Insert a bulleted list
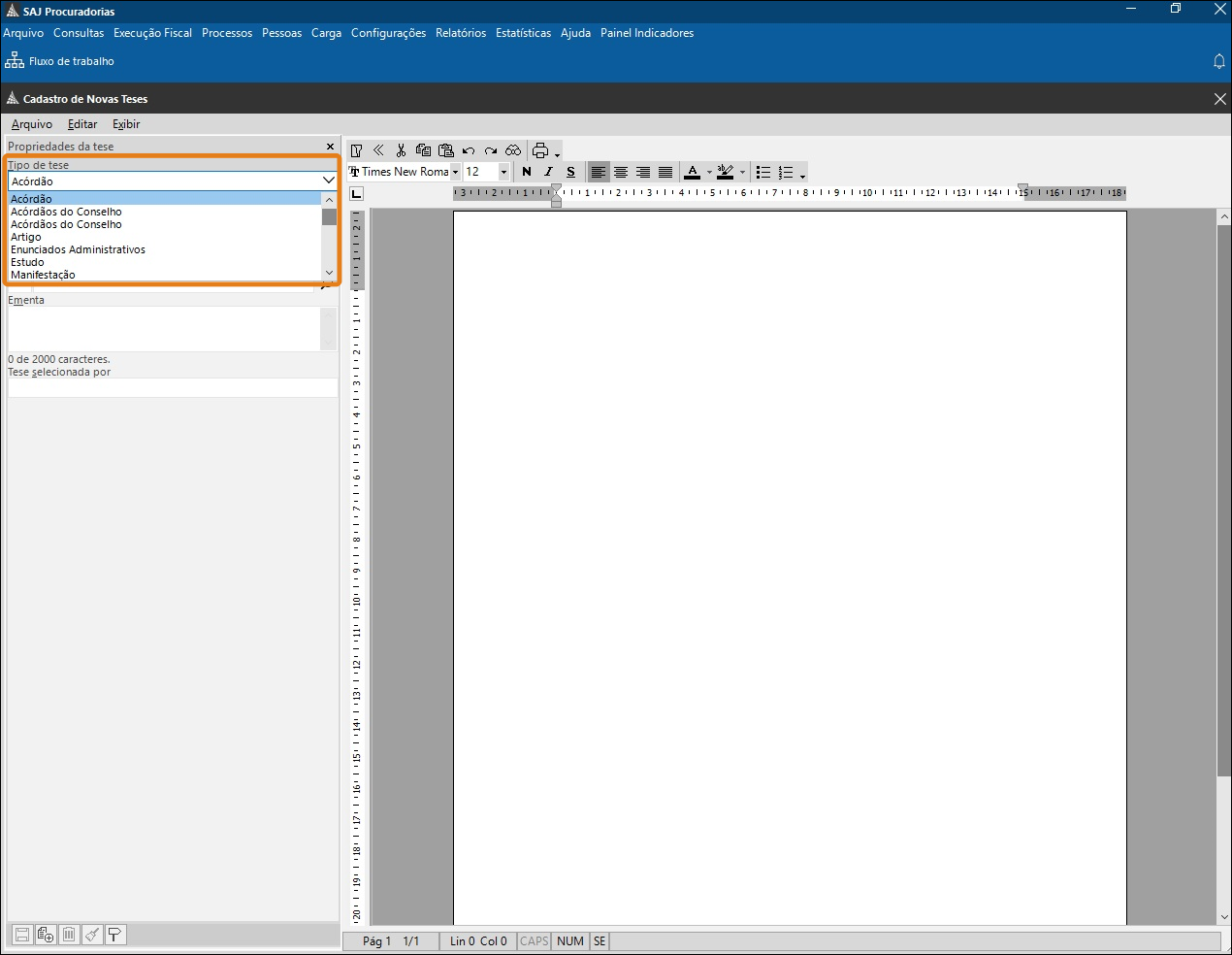Image resolution: width=1232 pixels, height=955 pixels. tap(763, 172)
